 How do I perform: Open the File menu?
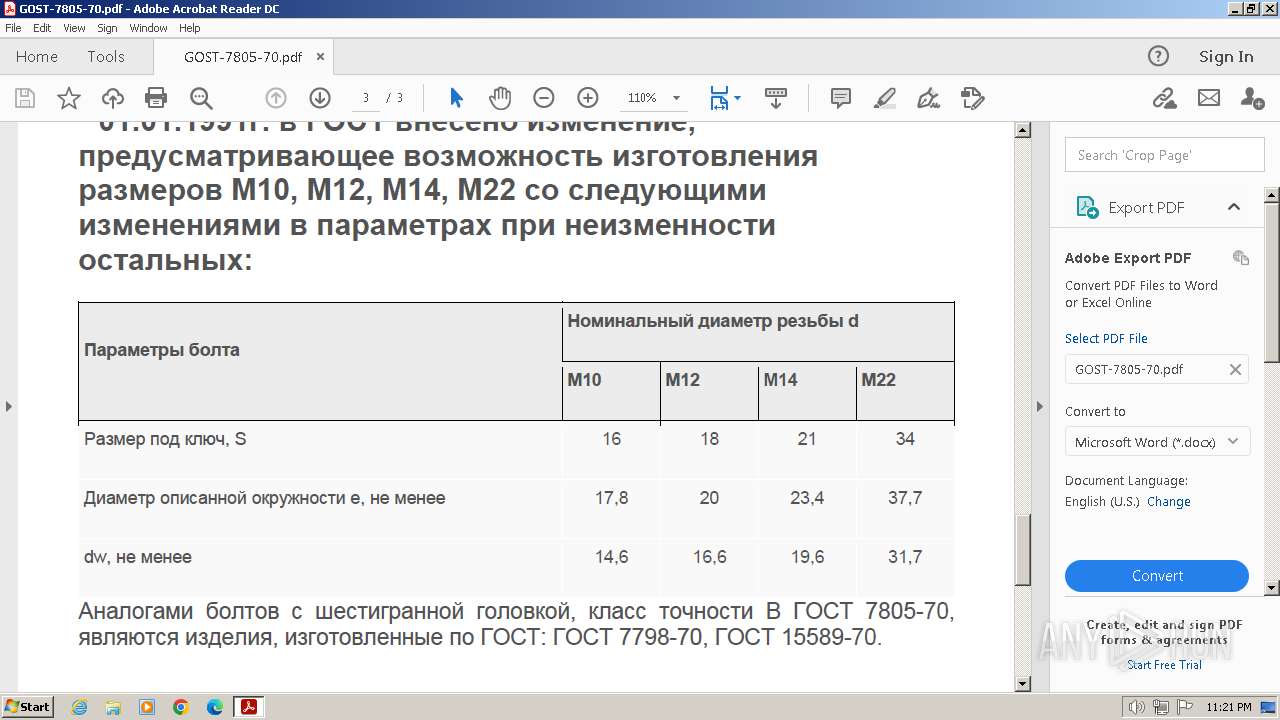tap(13, 28)
